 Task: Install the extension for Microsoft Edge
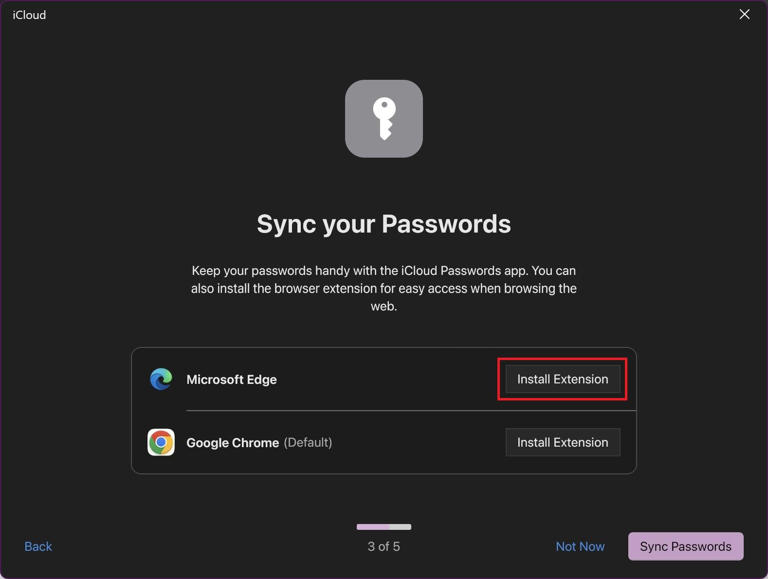562,379
